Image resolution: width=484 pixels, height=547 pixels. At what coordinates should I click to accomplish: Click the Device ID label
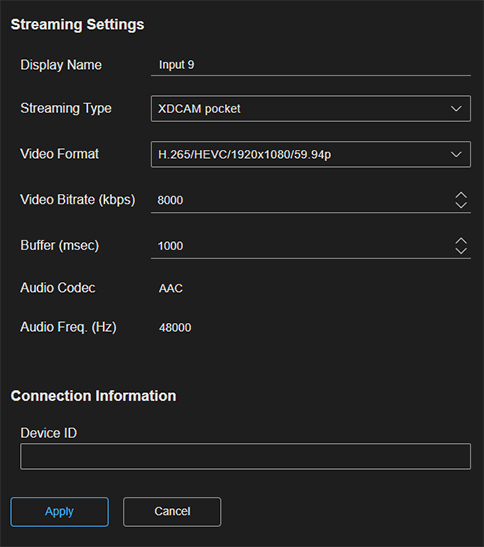click(49, 433)
